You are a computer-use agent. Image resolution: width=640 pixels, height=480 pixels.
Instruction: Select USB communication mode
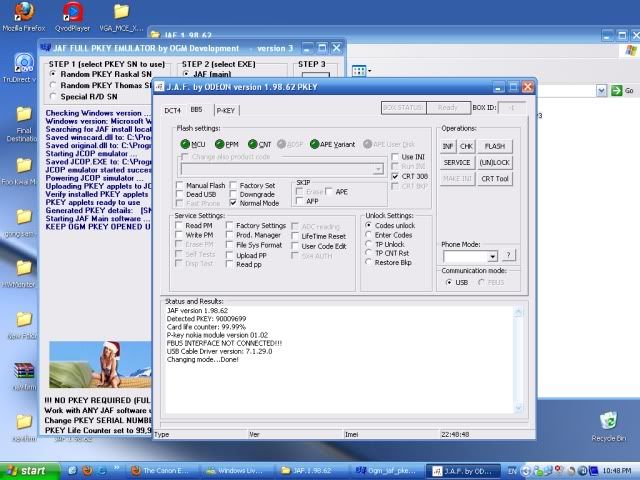click(x=449, y=282)
